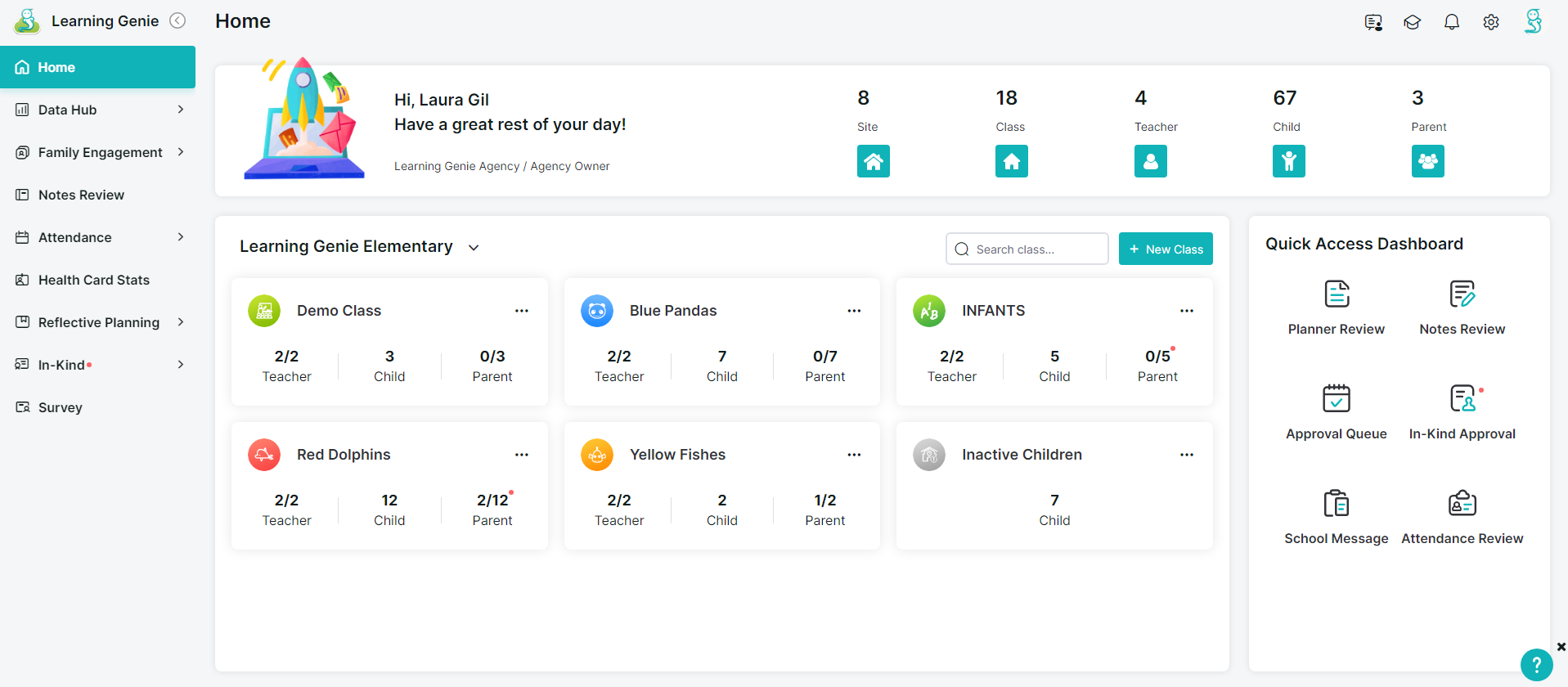Click the New Class button
The width and height of the screenshot is (1568, 687).
1166,249
